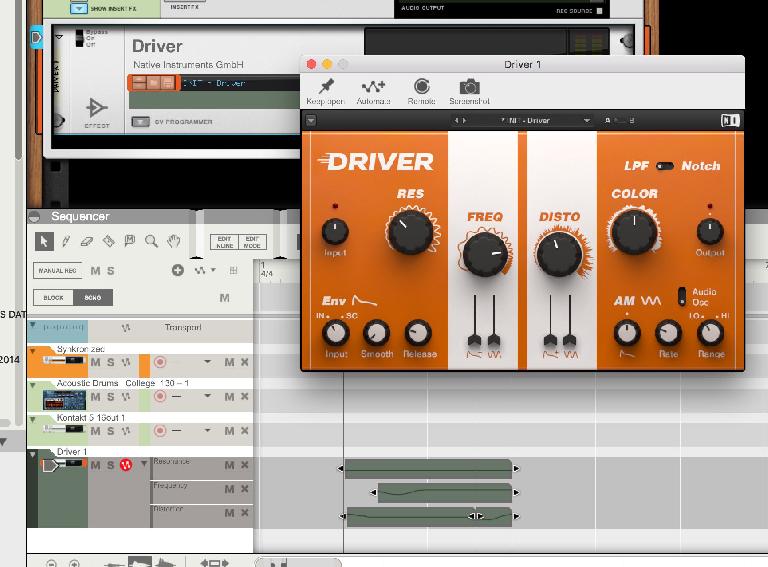
Task: Fold the Driver rack device triangle
Action: (x=59, y=37)
